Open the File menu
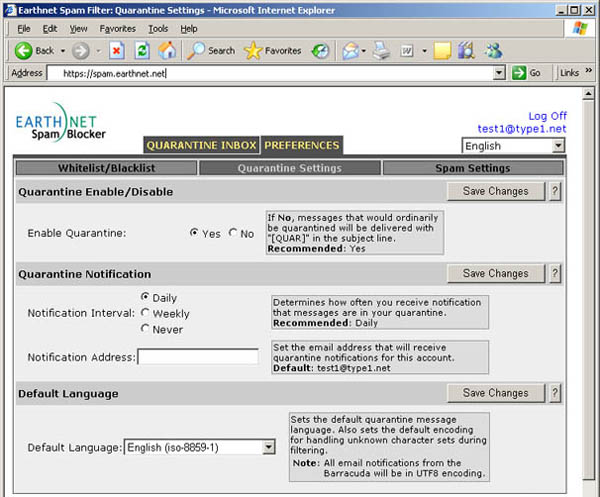 pos(24,29)
